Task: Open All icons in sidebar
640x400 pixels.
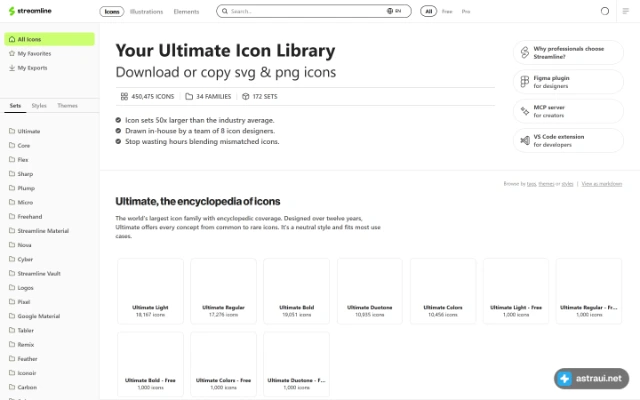Action: tap(49, 39)
